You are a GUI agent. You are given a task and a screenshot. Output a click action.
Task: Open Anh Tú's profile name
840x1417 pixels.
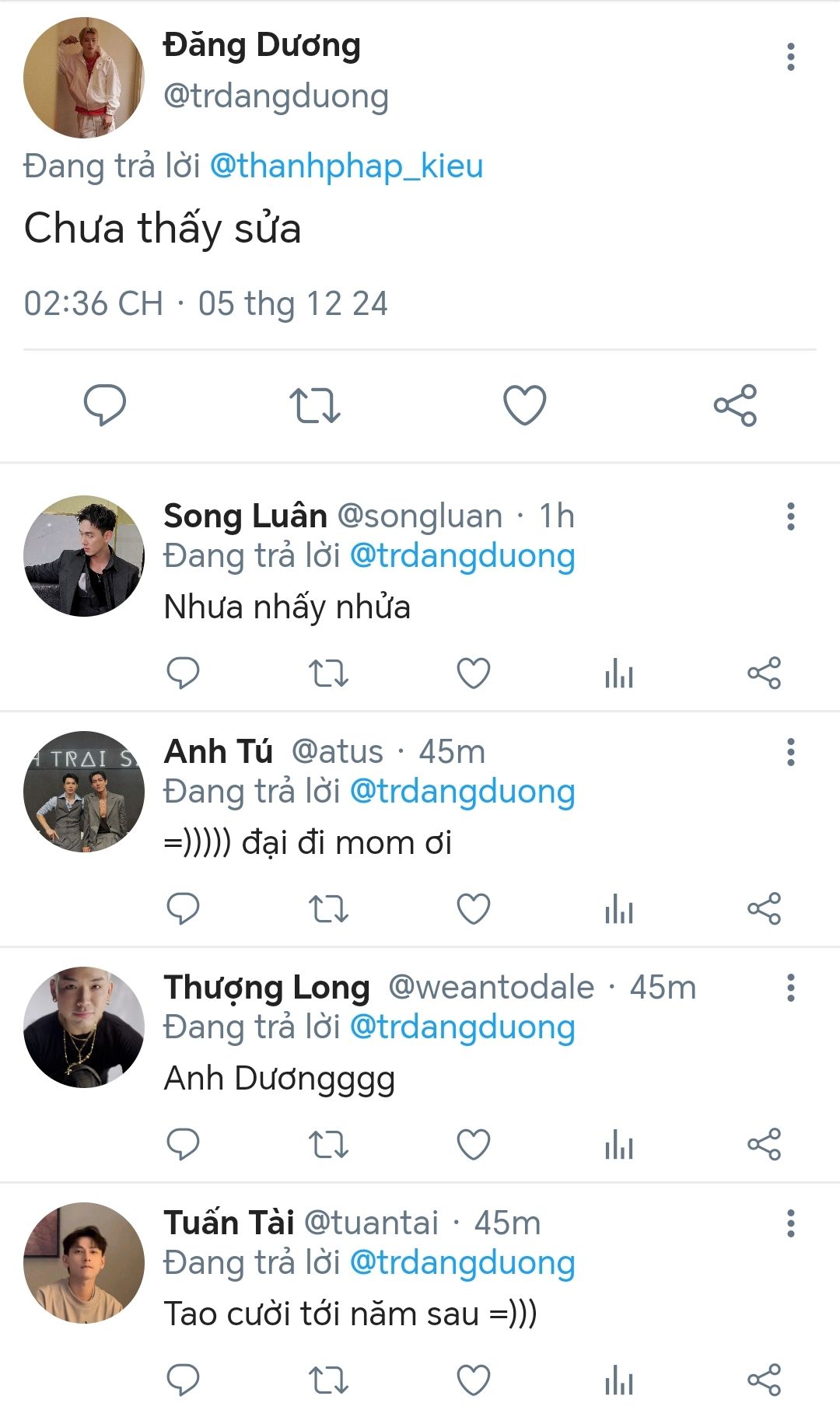[x=219, y=751]
